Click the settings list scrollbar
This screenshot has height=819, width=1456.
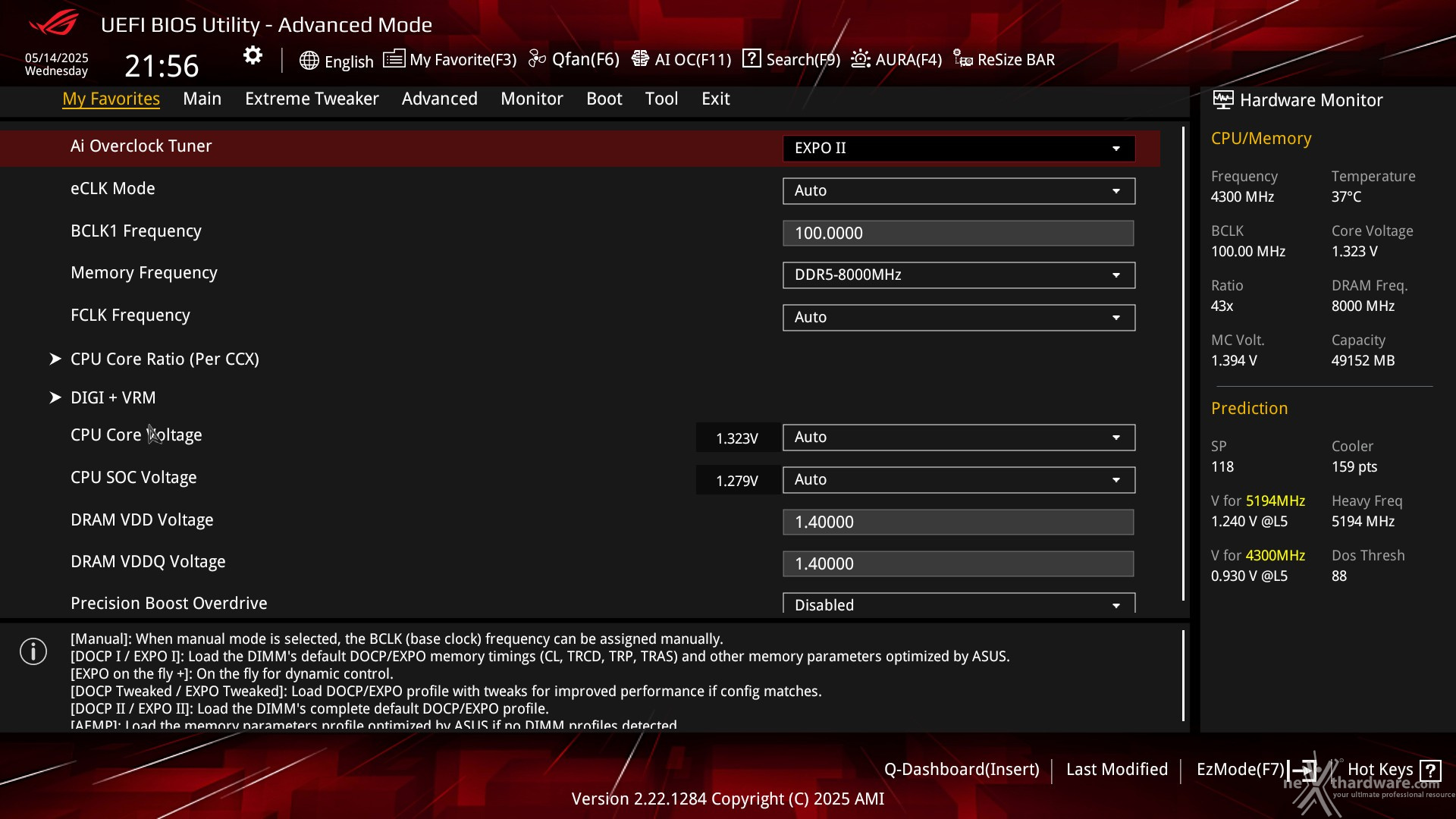1184,364
